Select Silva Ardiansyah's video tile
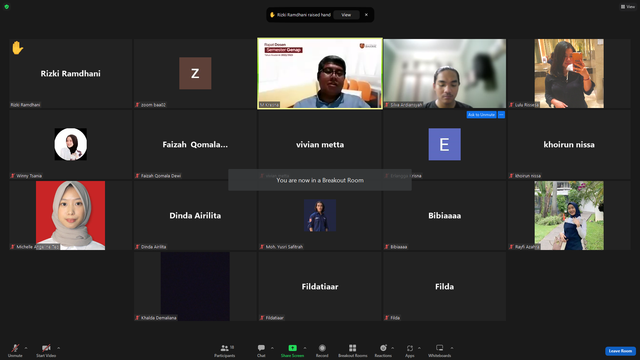Screen dimensions: 640x360 [444, 73]
